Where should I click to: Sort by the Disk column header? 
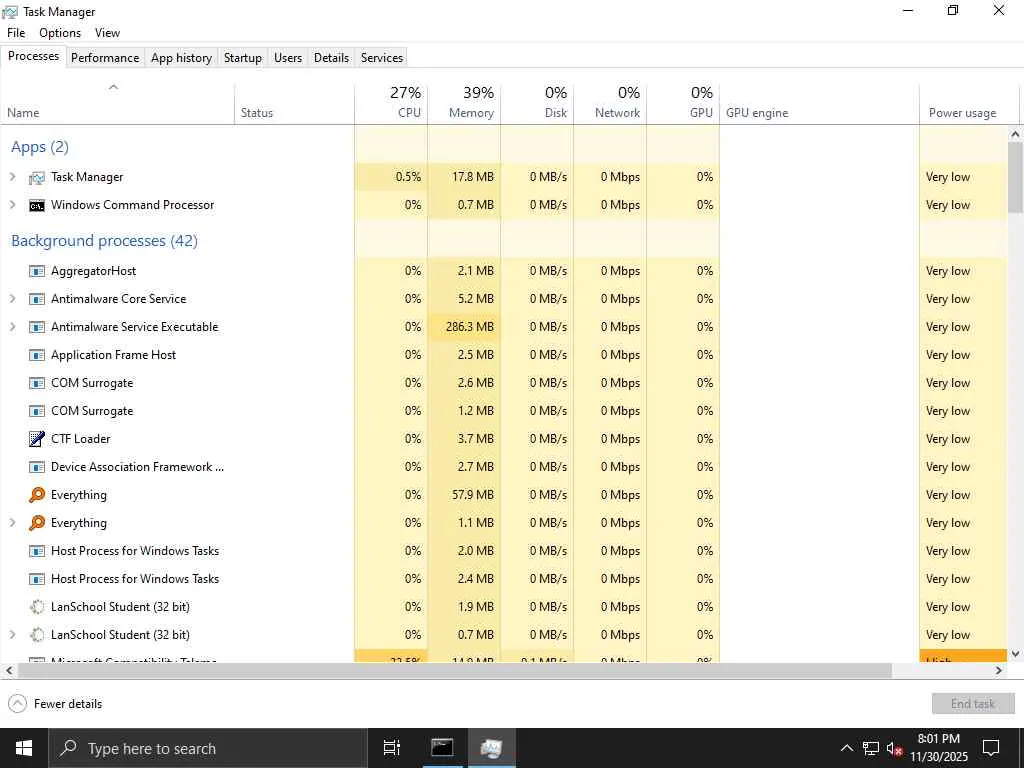537,104
